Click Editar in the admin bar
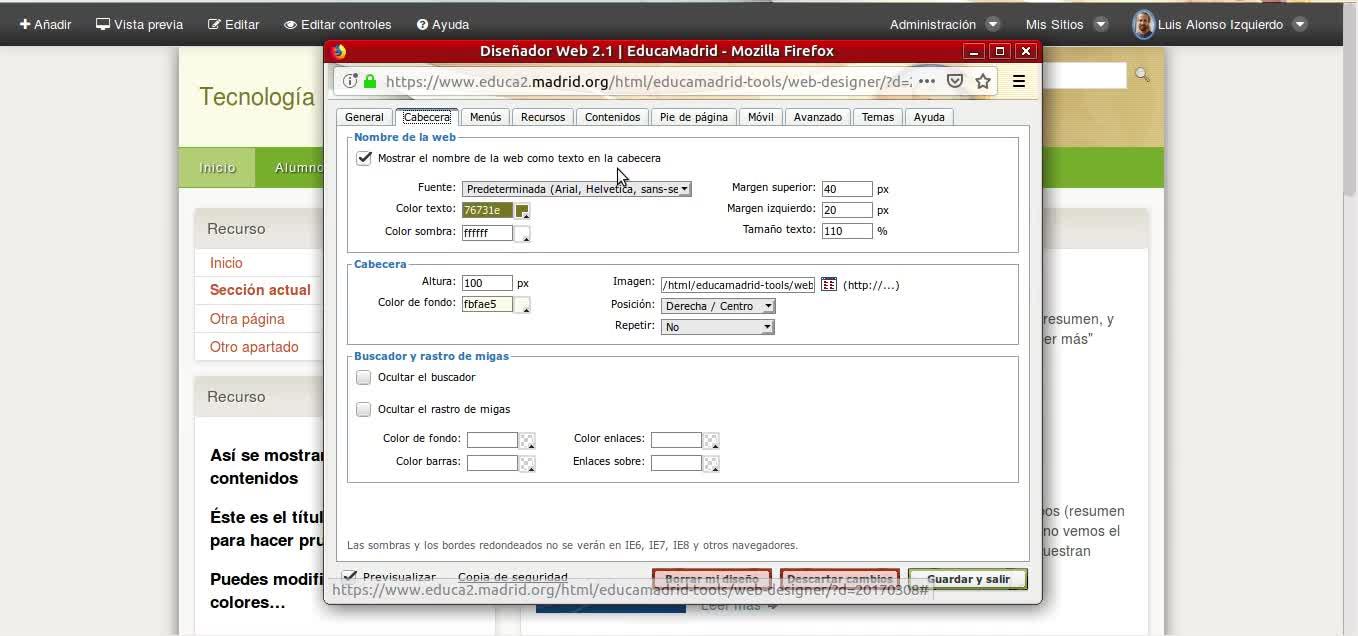1358x636 pixels. coord(234,24)
